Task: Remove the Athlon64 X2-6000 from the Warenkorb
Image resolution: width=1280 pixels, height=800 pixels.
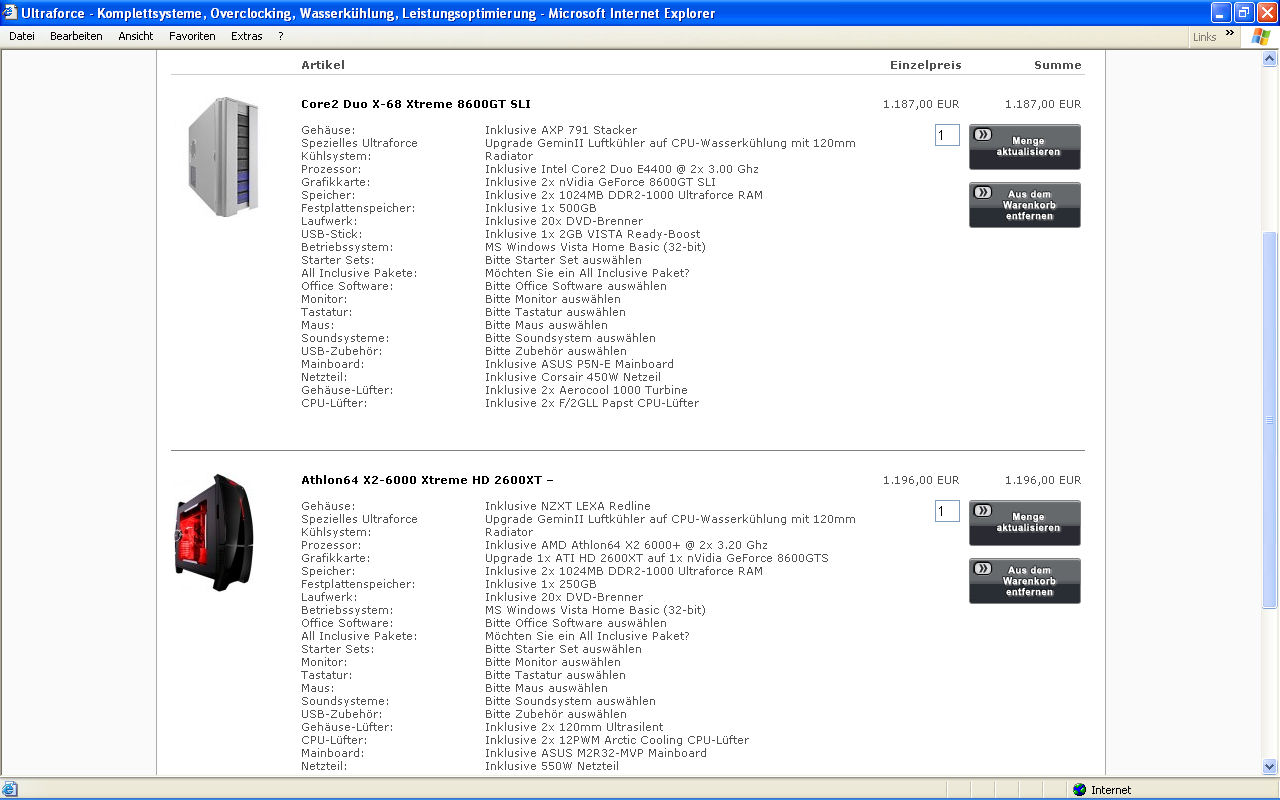Action: coord(1024,581)
